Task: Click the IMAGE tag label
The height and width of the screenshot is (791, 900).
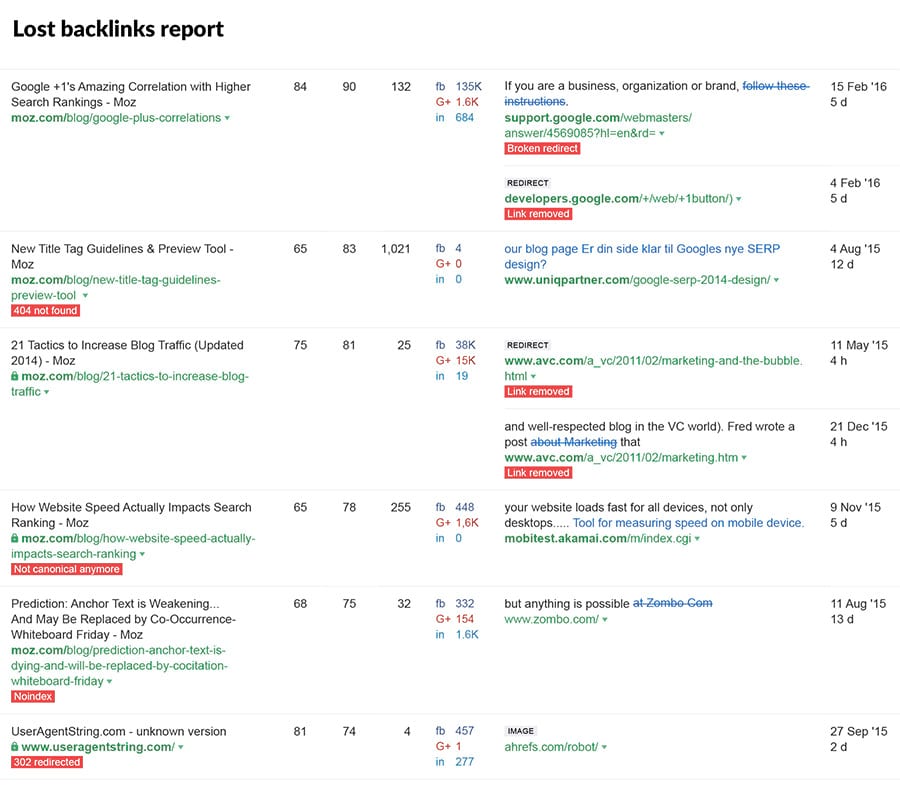Action: [521, 731]
